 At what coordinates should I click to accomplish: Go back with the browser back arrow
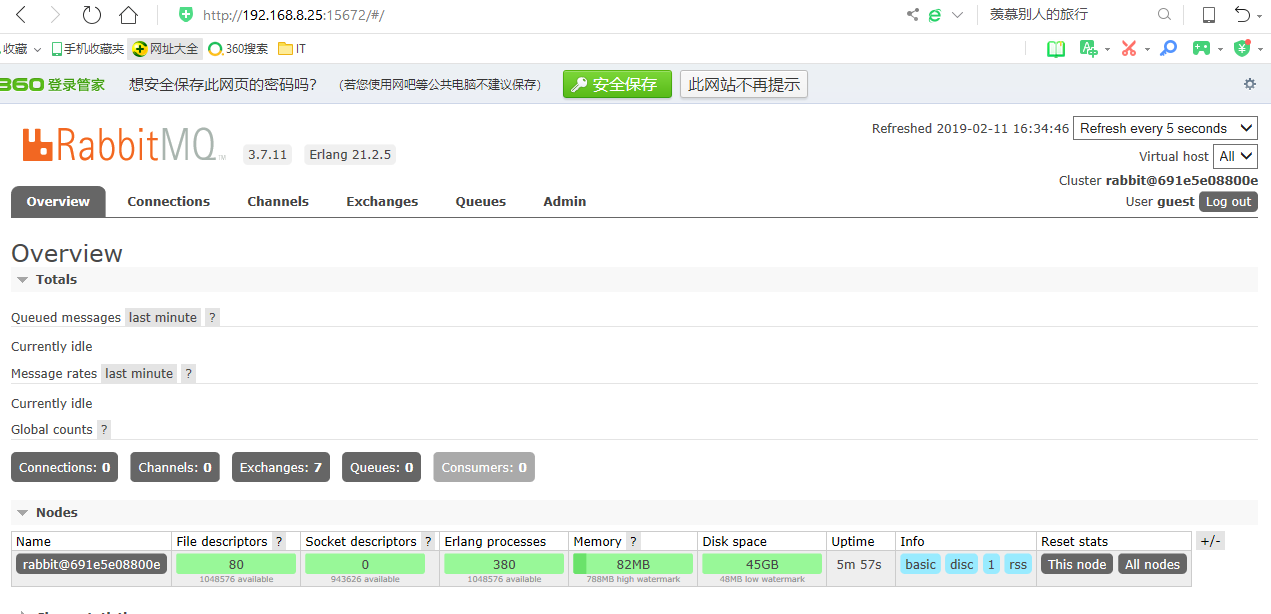(x=22, y=15)
